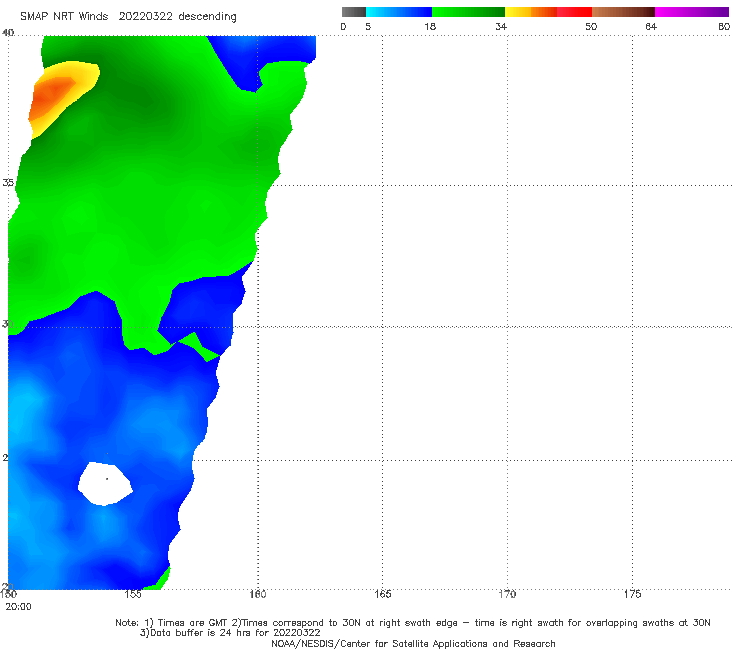Click the date label '20220322' in the title
The width and height of the screenshot is (740, 650).
[x=145, y=17]
